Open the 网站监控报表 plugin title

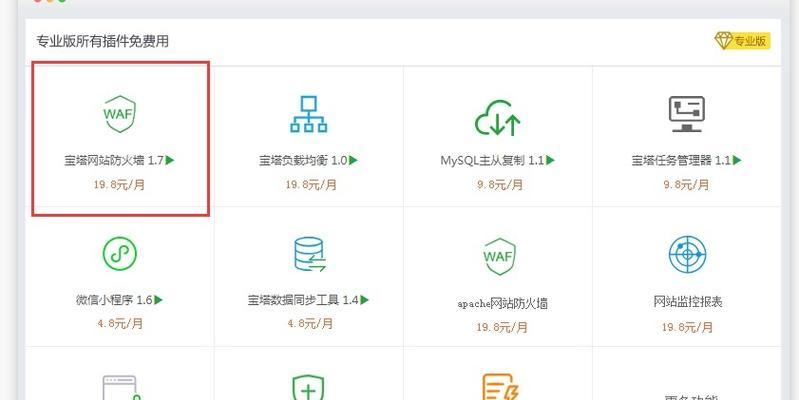tap(688, 302)
